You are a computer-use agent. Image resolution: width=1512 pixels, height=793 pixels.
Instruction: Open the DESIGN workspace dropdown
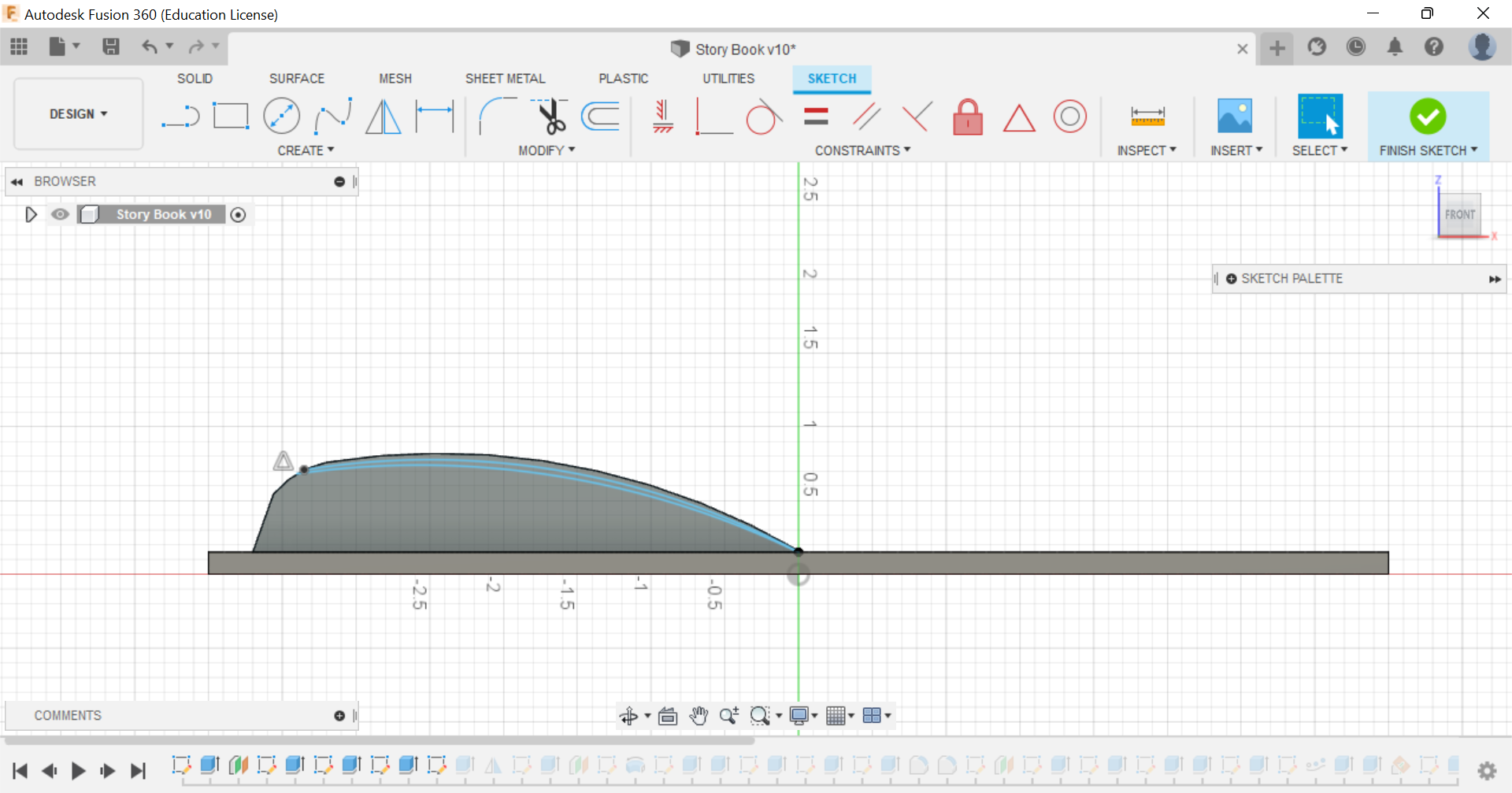[x=79, y=114]
